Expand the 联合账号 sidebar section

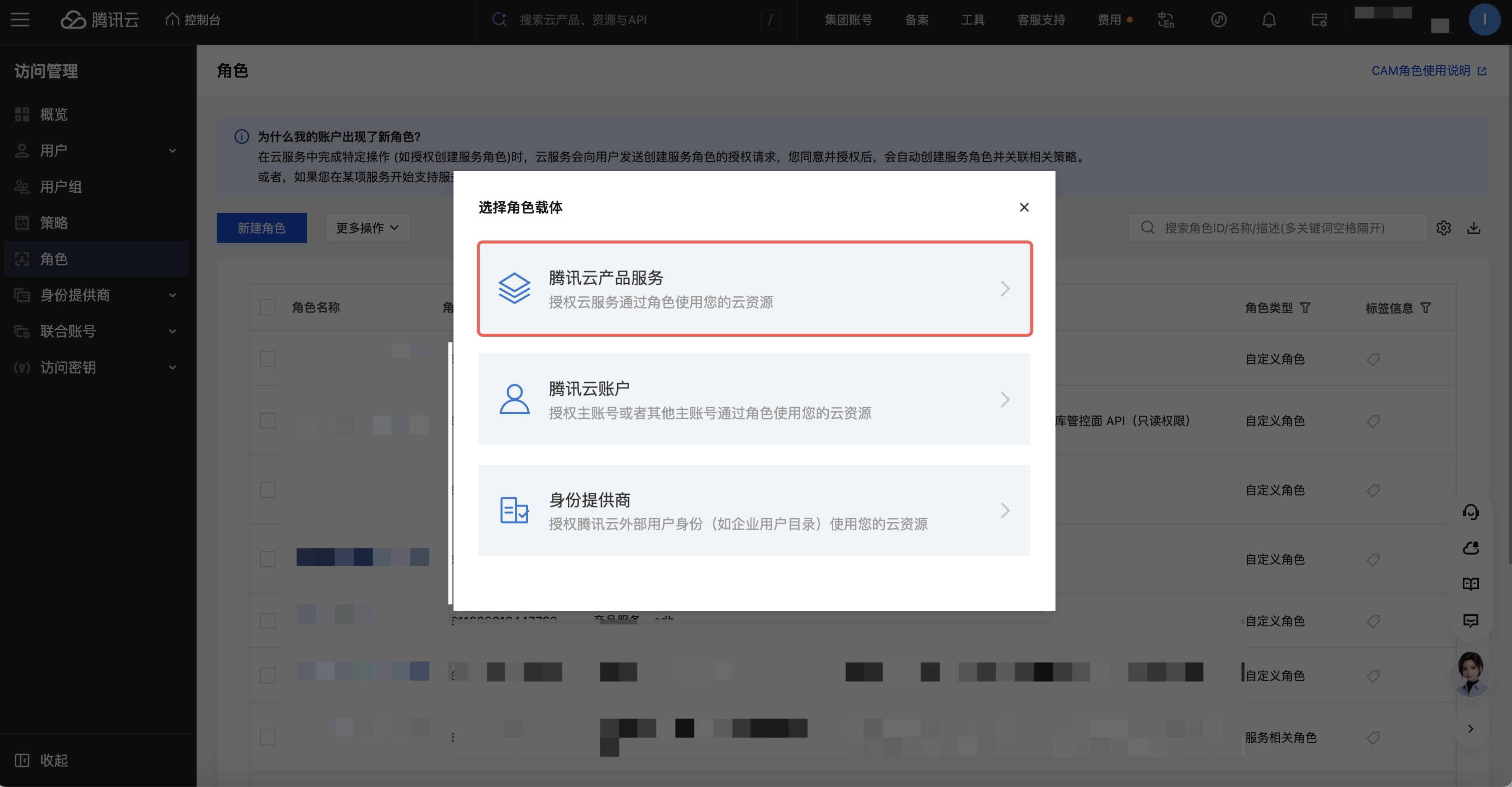click(x=96, y=331)
